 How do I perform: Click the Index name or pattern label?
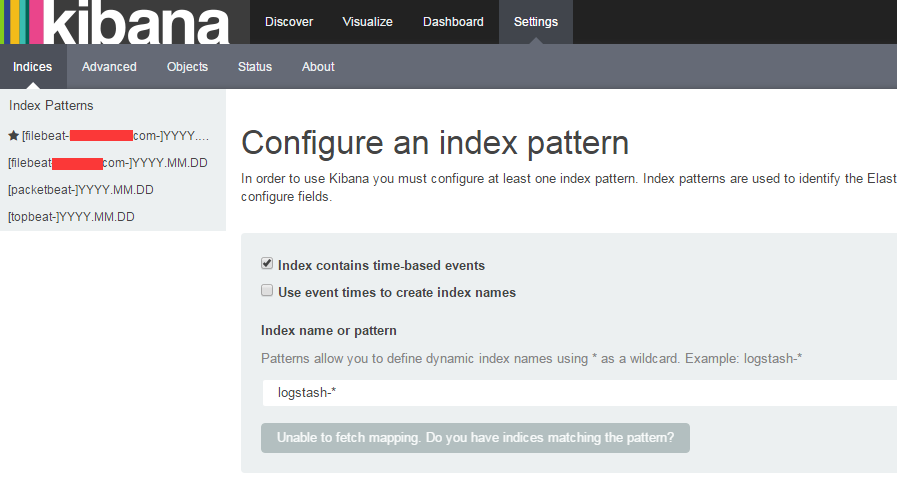click(328, 331)
